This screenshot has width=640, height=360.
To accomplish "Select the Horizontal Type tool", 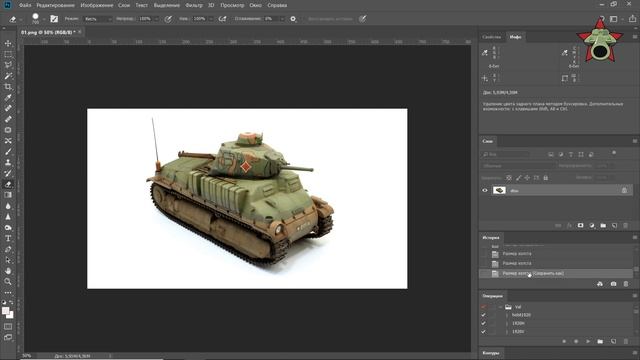I will (8, 238).
